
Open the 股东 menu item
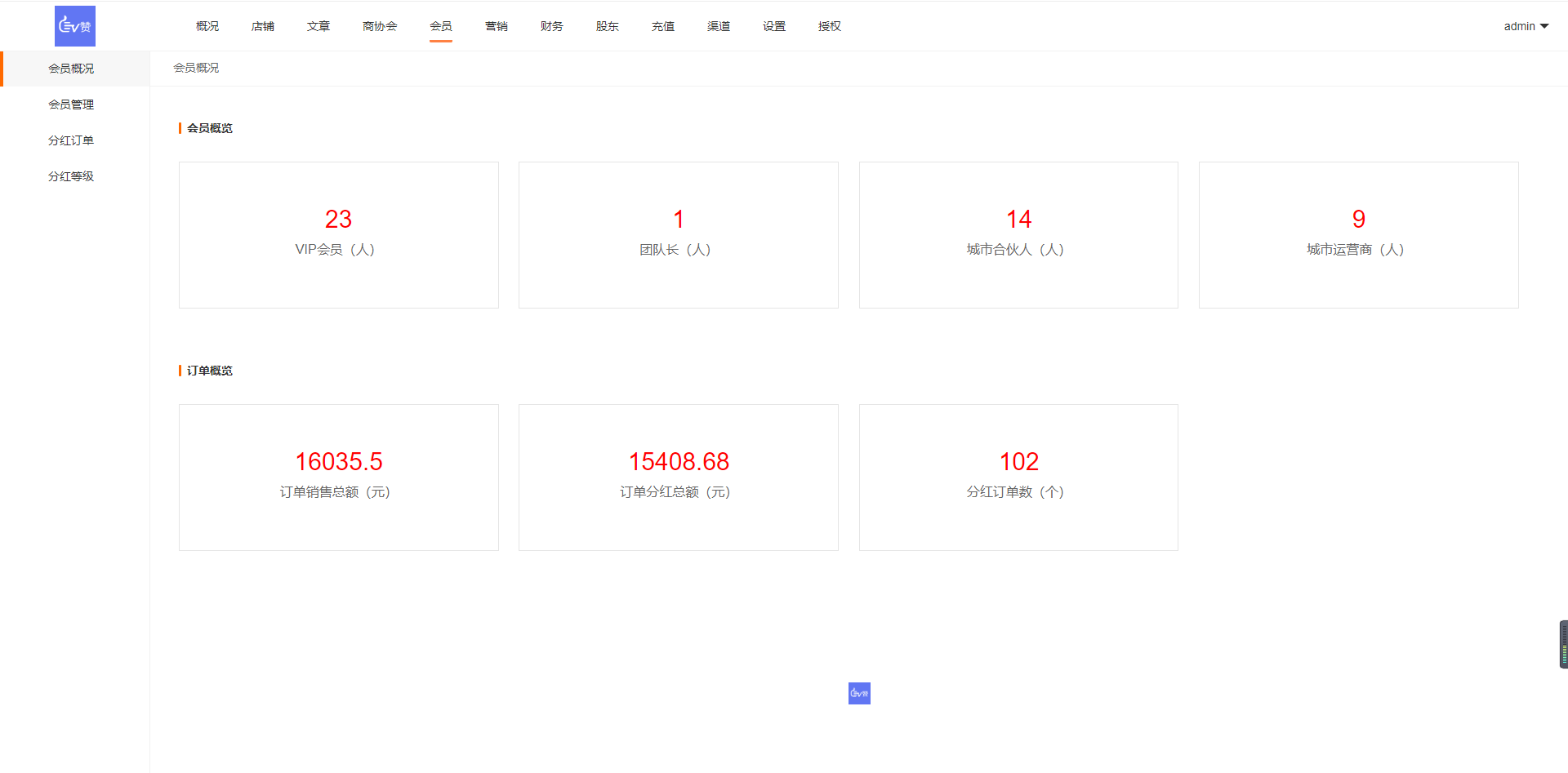click(x=608, y=26)
